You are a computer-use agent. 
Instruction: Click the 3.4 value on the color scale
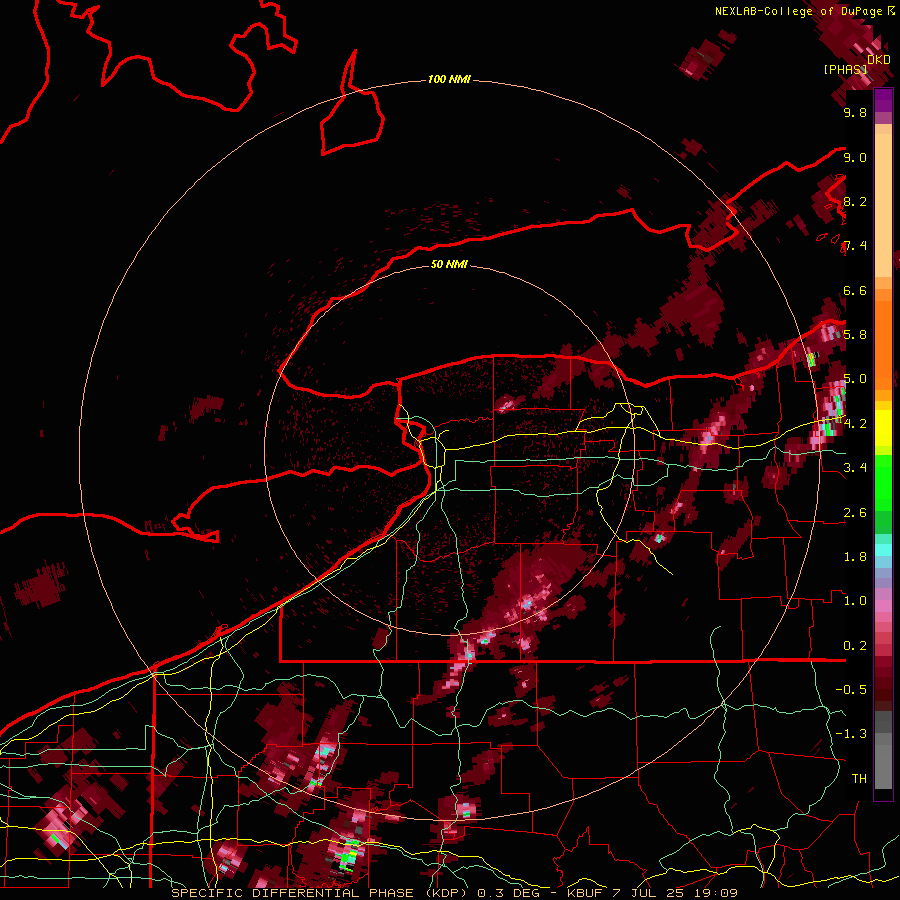click(855, 468)
